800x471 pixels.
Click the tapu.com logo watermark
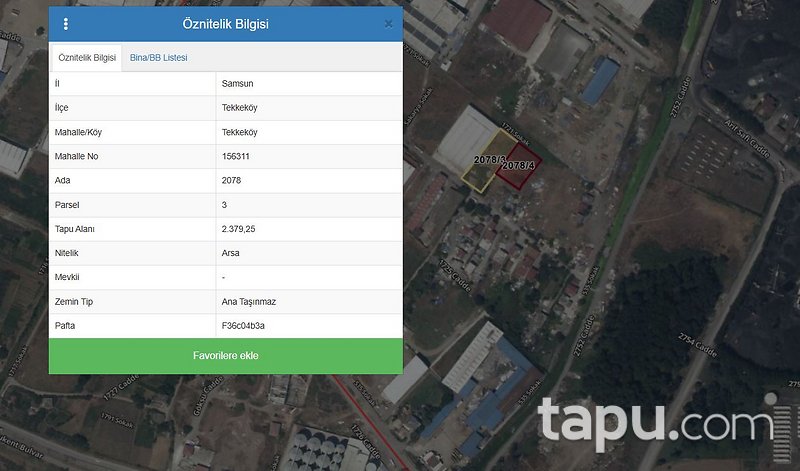click(657, 421)
